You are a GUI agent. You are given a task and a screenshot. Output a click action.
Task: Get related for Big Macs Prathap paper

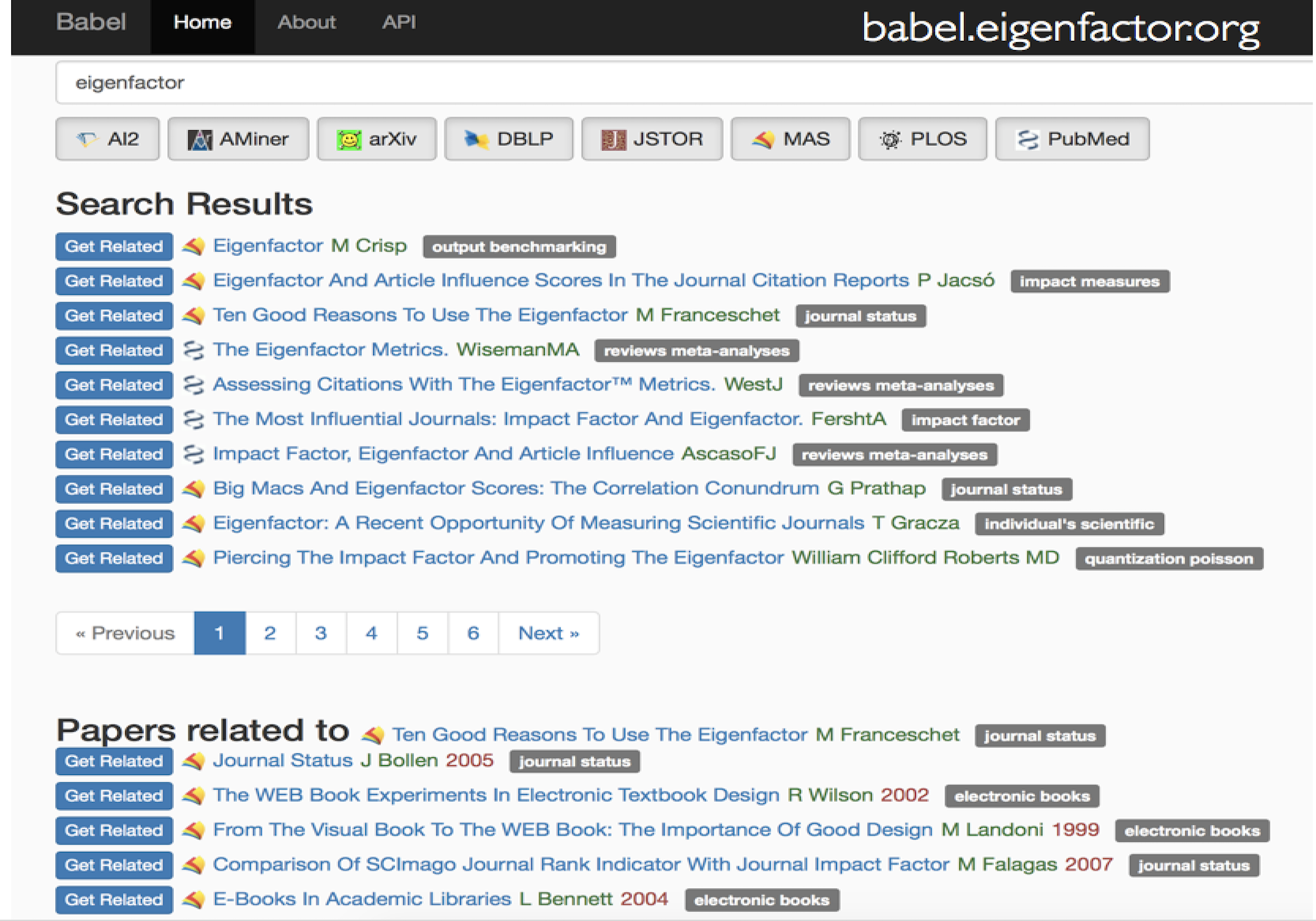[x=114, y=489]
